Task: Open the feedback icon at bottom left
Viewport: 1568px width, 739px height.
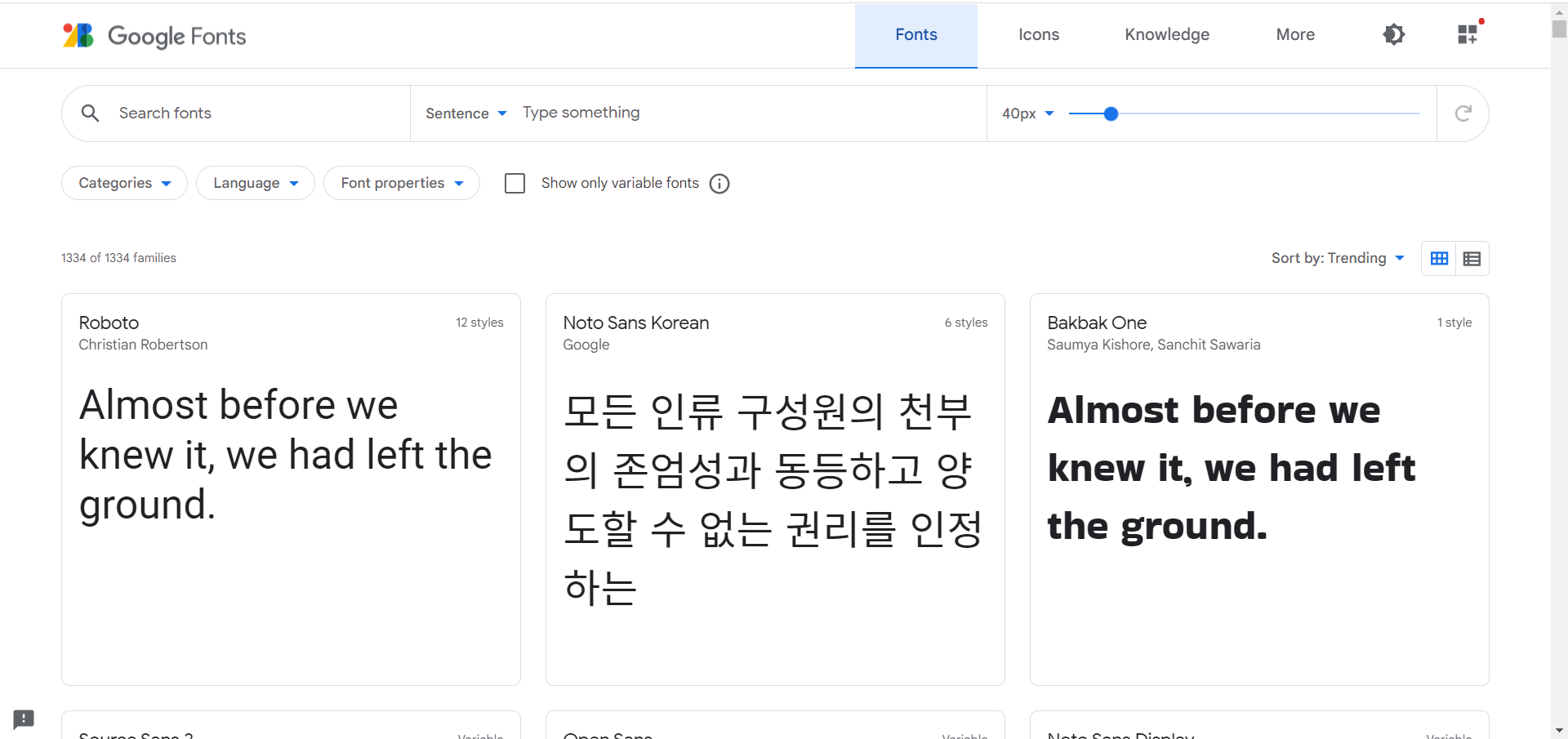Action: 24,719
